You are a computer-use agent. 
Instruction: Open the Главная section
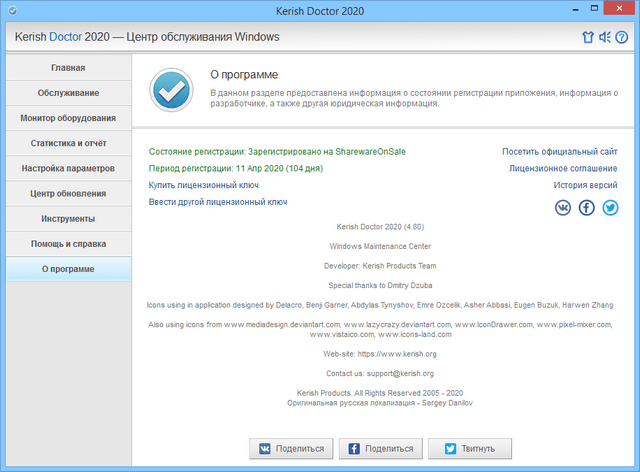click(x=68, y=68)
